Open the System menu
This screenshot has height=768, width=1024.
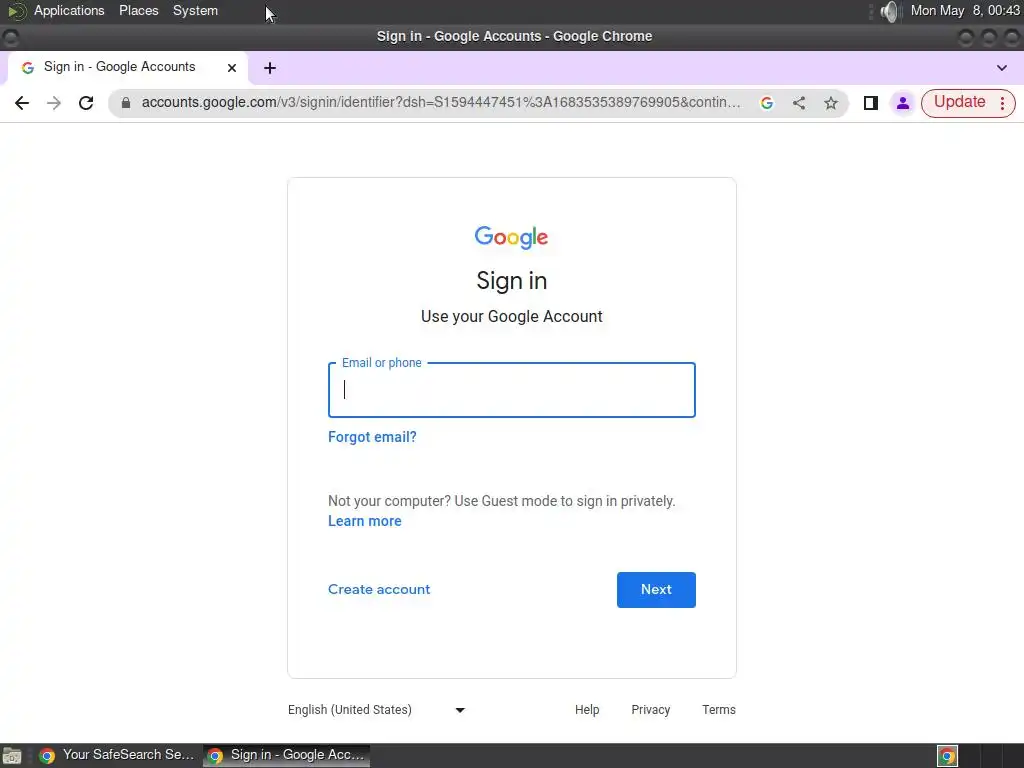pos(195,10)
